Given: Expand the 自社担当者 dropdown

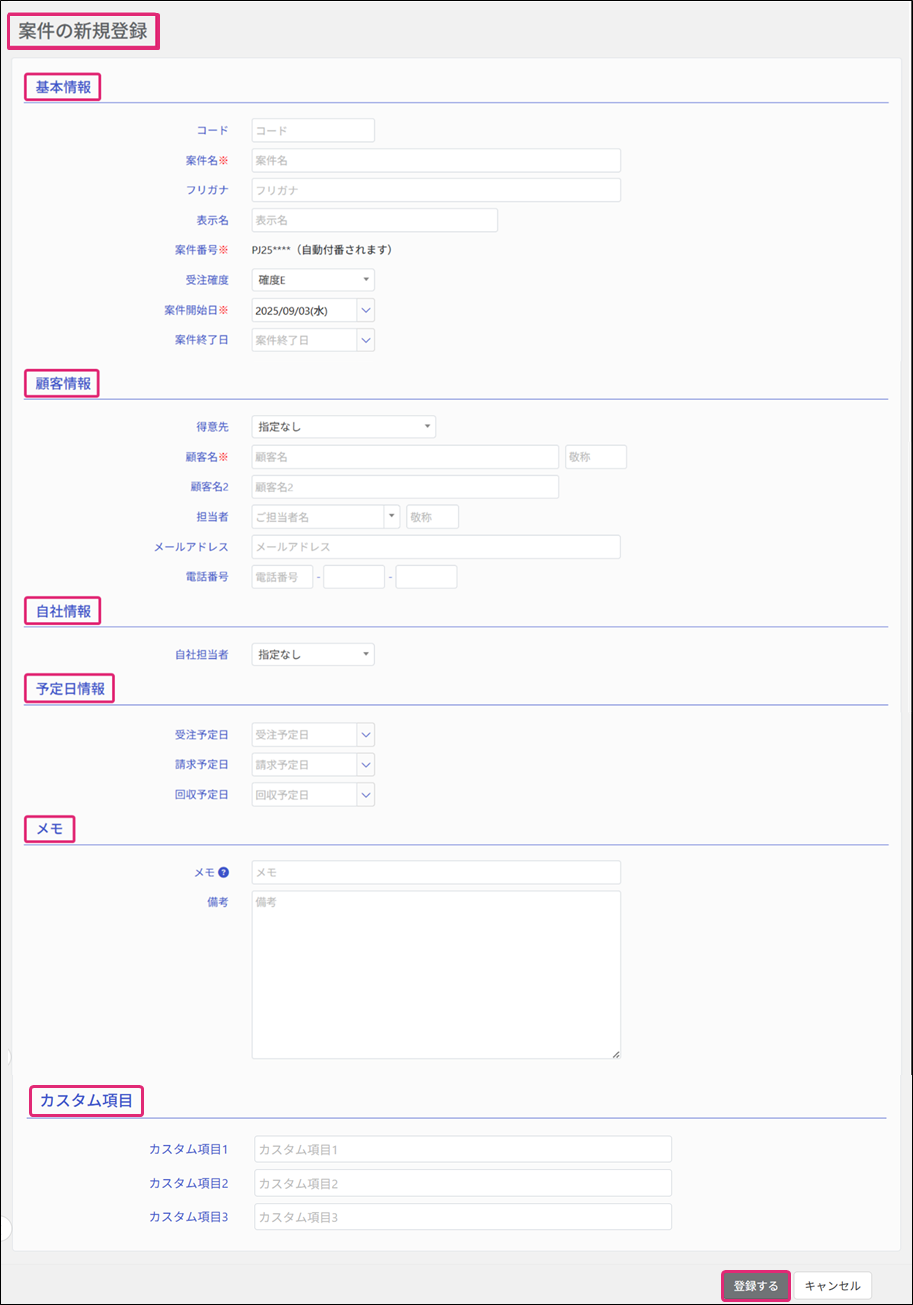Looking at the screenshot, I should 313,655.
